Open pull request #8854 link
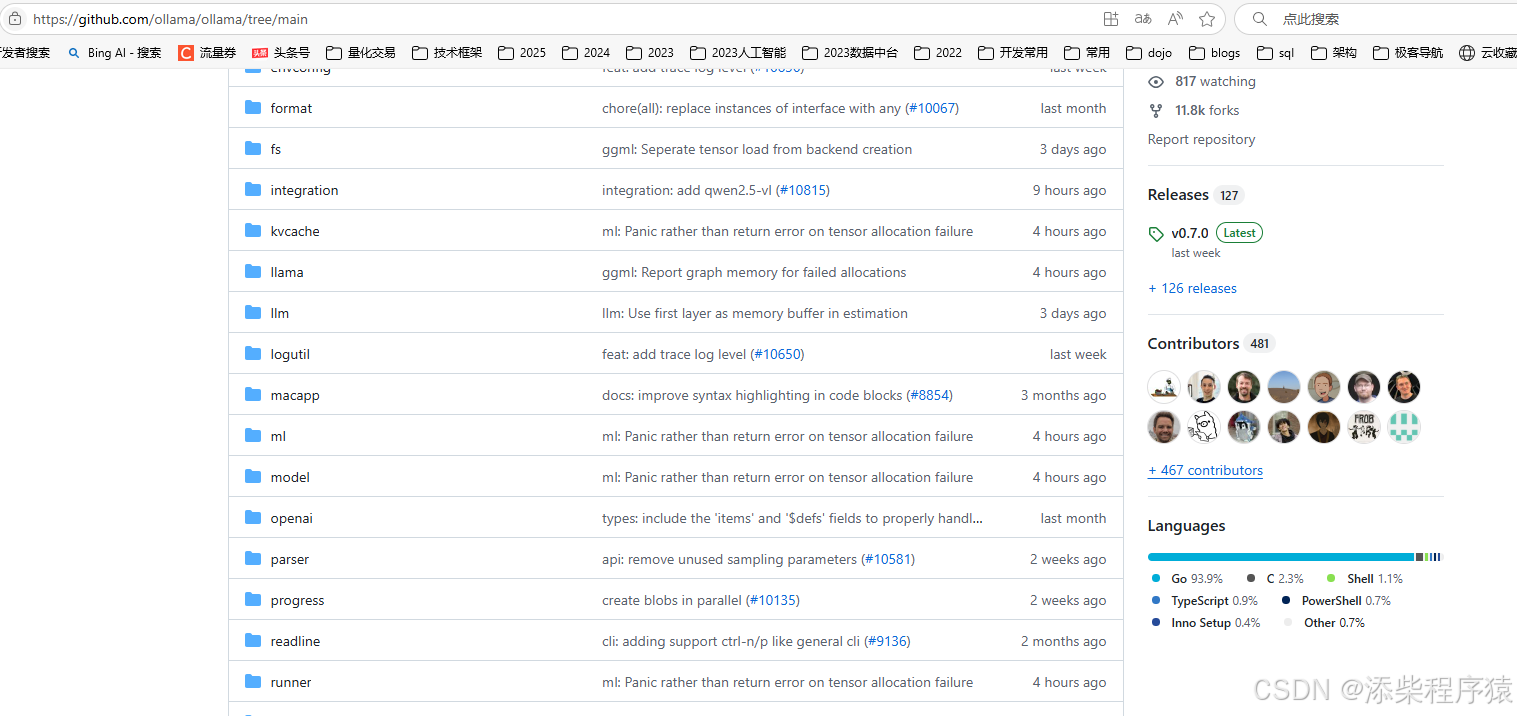This screenshot has width=1517, height=716. click(x=930, y=395)
